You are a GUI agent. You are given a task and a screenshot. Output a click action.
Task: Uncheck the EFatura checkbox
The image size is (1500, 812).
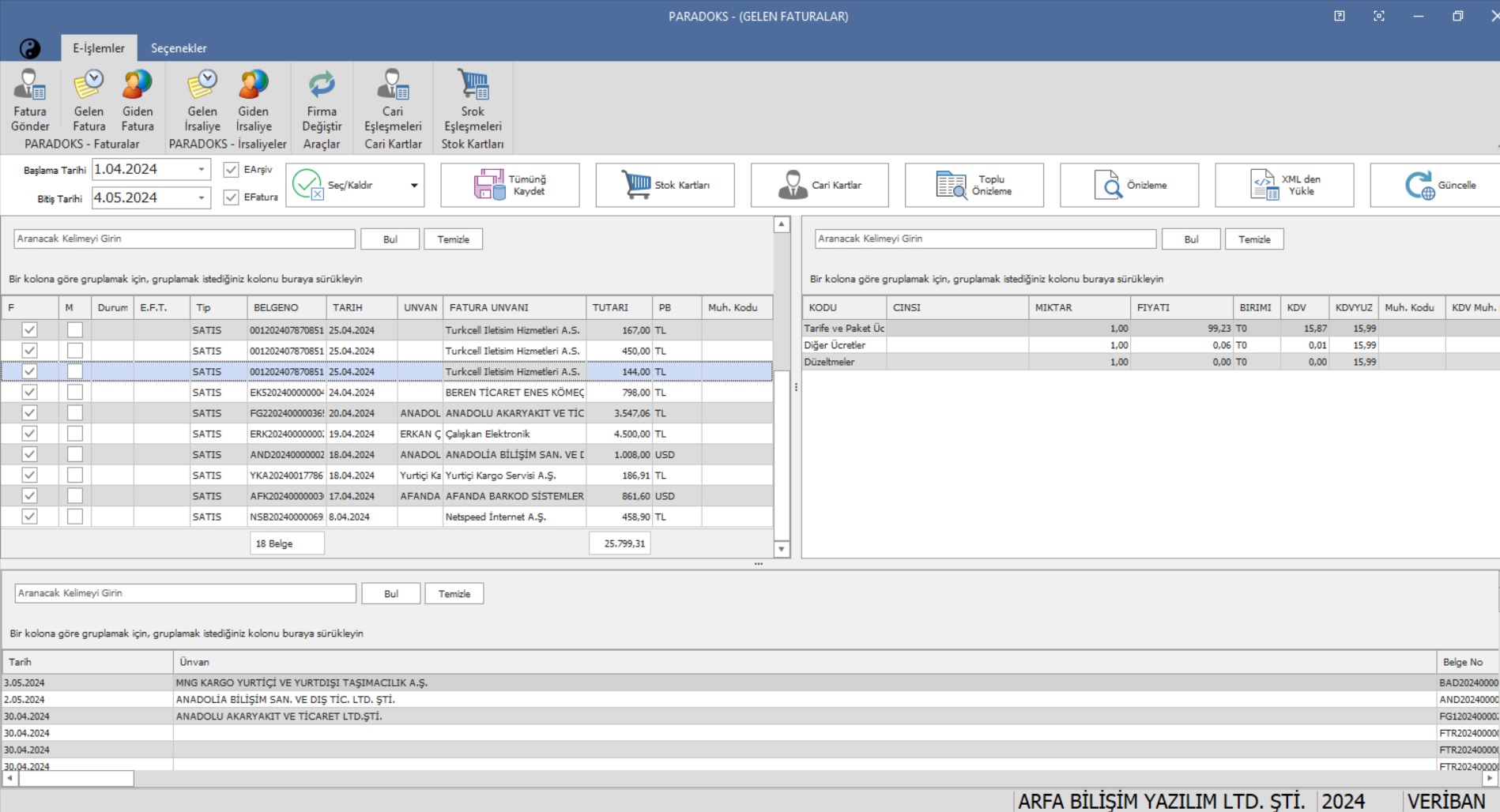point(231,197)
